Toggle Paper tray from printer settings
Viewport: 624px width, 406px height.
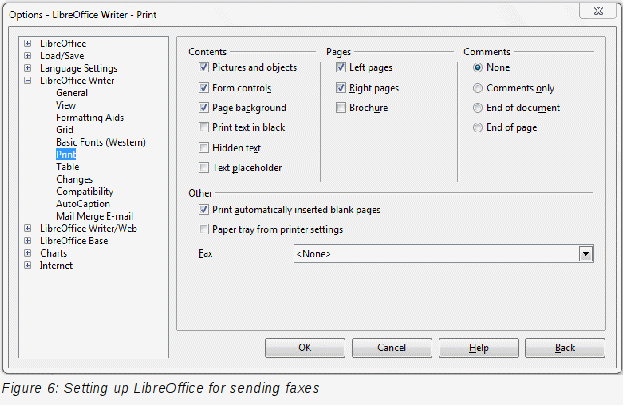[x=204, y=229]
